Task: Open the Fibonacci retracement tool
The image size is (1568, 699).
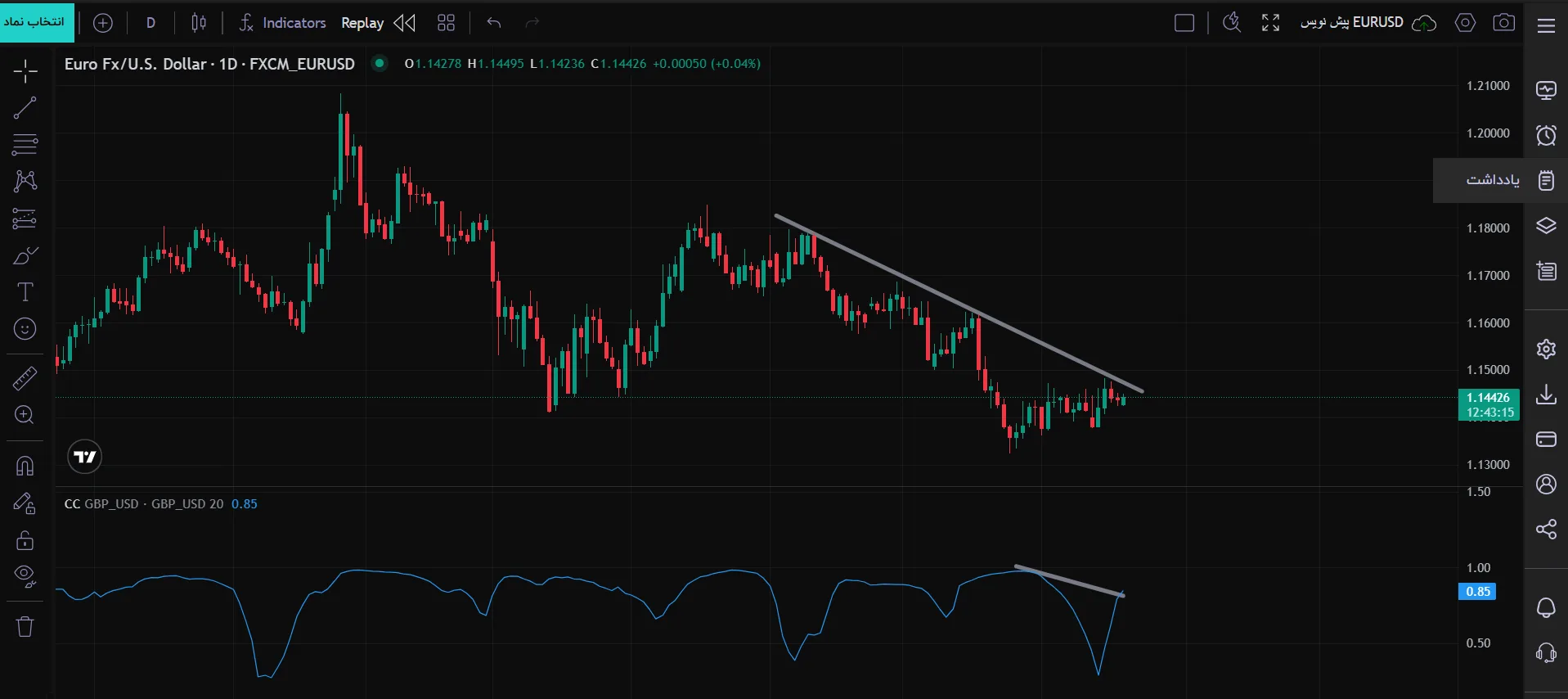Action: 25,145
